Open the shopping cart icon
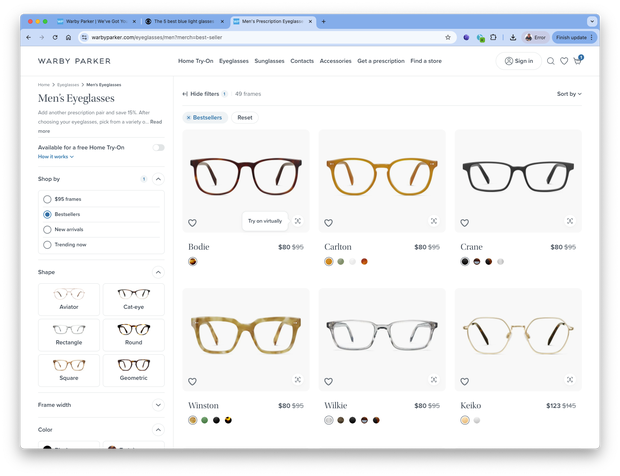This screenshot has width=620, height=476. tap(577, 61)
